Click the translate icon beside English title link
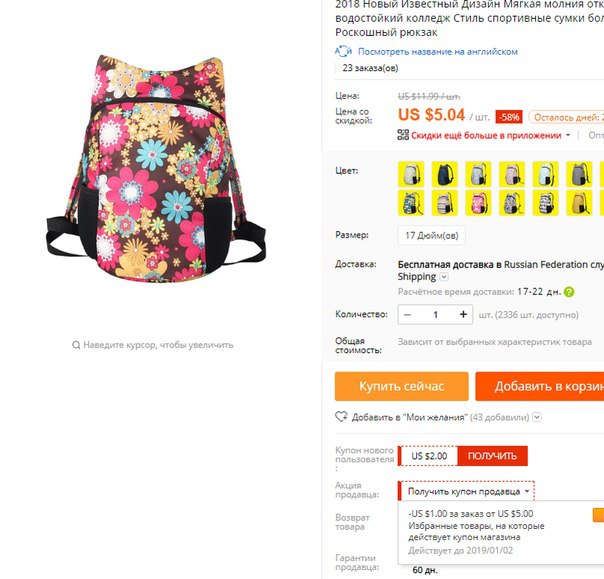 coord(343,51)
